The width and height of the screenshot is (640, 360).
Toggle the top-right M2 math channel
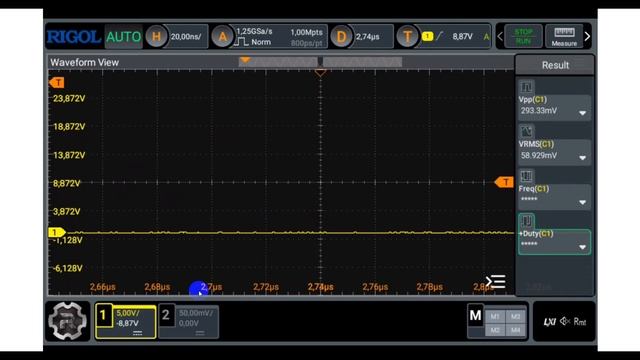[x=516, y=316]
